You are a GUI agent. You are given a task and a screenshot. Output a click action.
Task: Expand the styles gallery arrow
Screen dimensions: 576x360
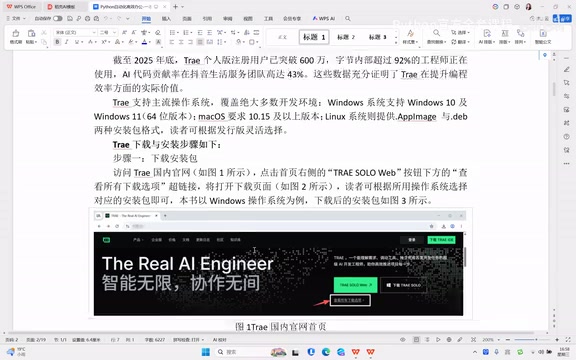tap(396, 43)
